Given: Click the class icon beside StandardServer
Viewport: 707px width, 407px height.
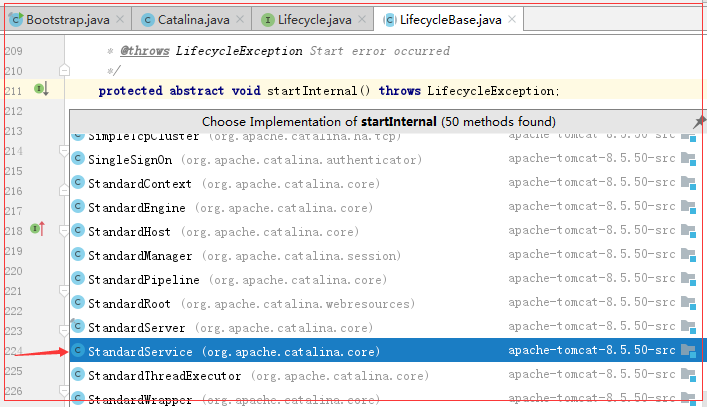Looking at the screenshot, I should (x=78, y=326).
